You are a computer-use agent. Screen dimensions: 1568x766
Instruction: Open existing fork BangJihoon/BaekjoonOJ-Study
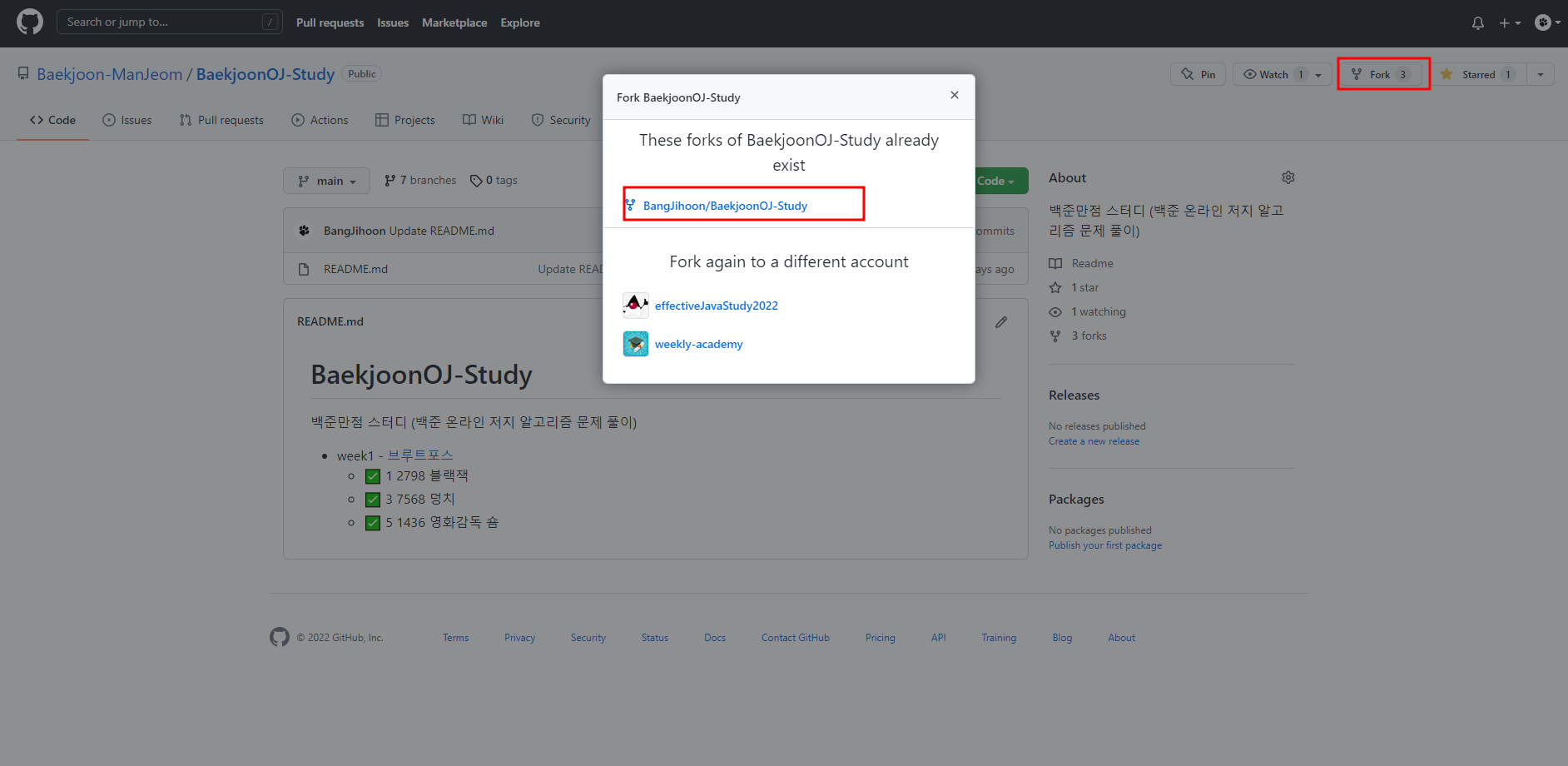(x=725, y=206)
